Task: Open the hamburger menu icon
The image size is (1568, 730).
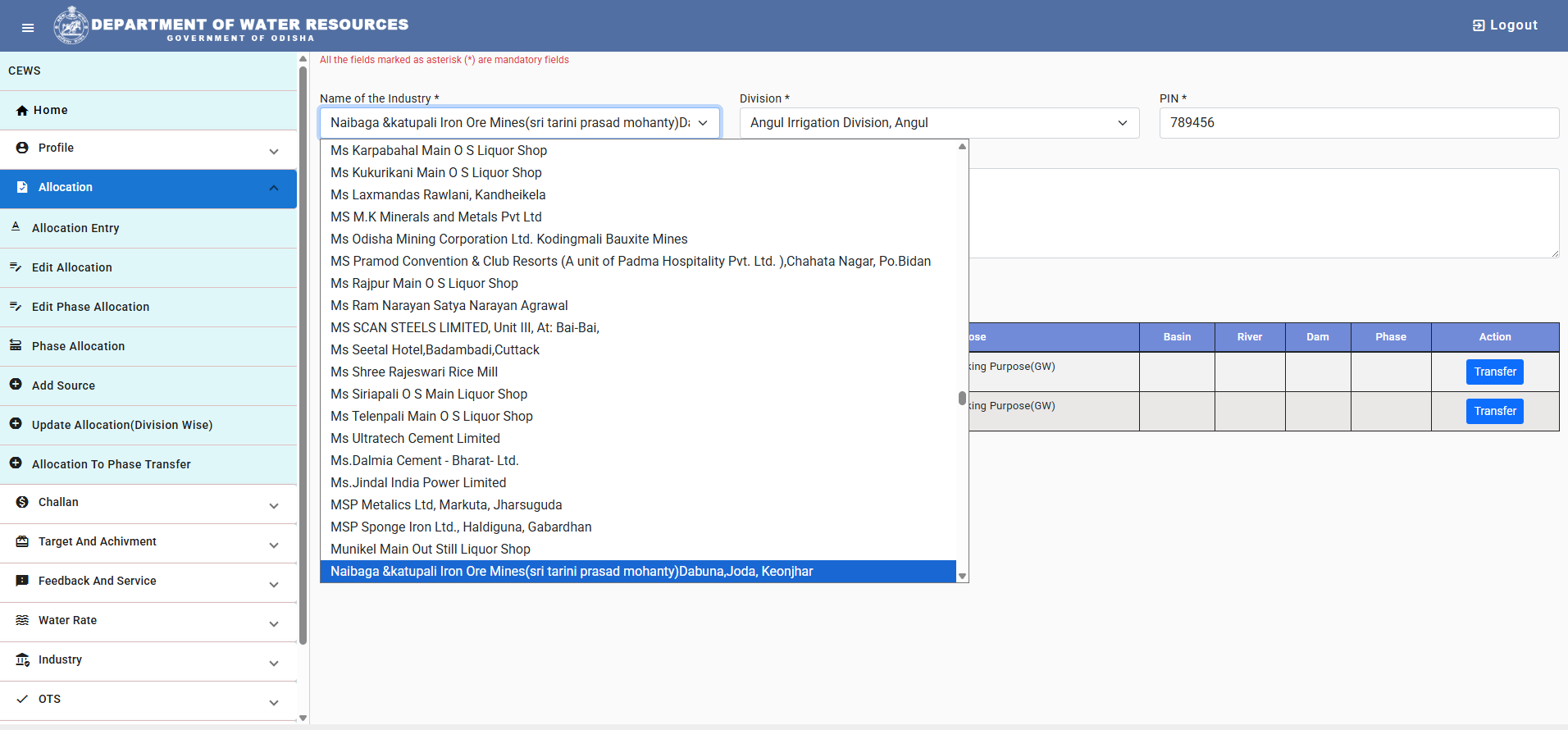Action: coord(28,27)
